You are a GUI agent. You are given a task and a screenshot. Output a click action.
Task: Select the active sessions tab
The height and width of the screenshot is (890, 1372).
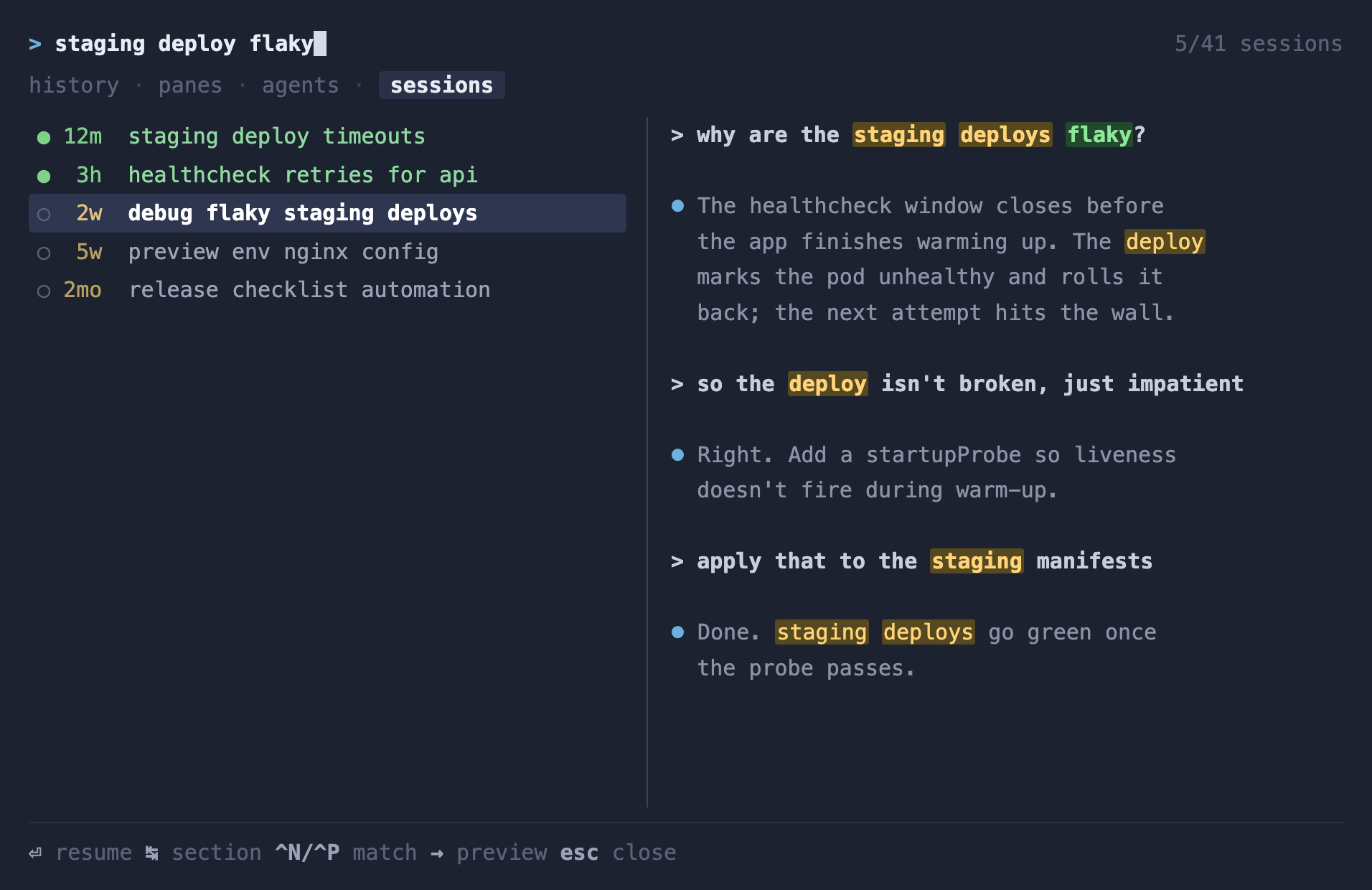pos(441,85)
